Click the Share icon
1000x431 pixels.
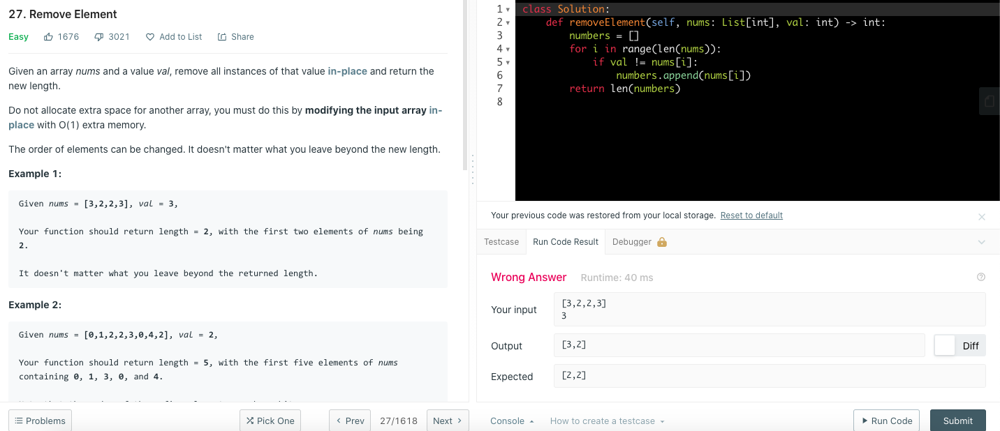222,37
